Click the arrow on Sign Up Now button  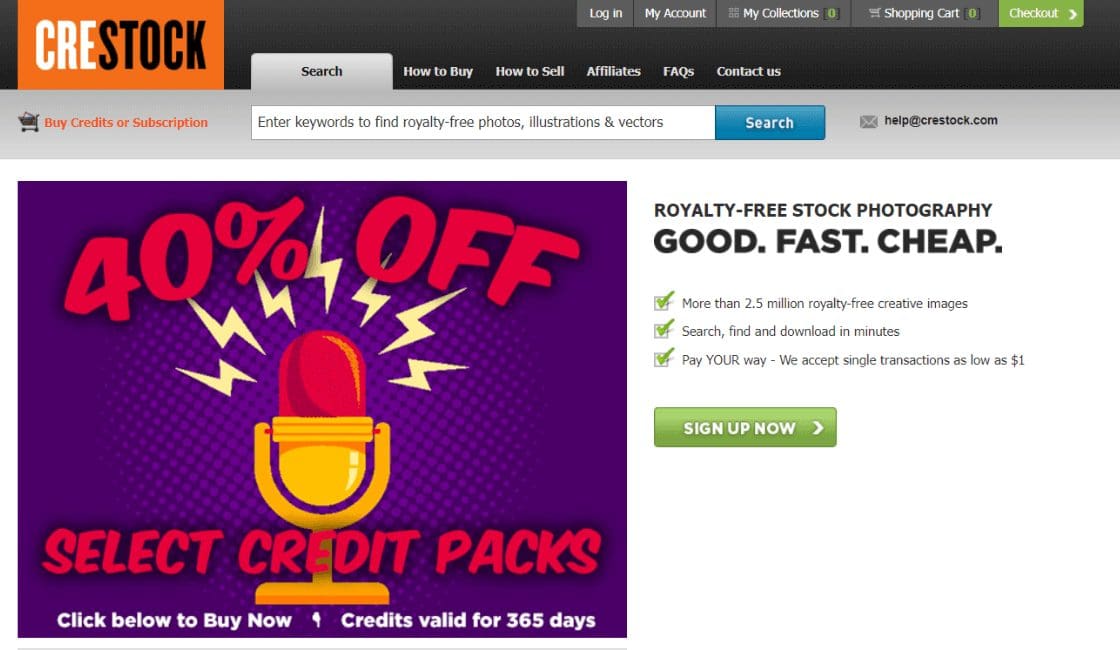pyautogui.click(x=818, y=427)
